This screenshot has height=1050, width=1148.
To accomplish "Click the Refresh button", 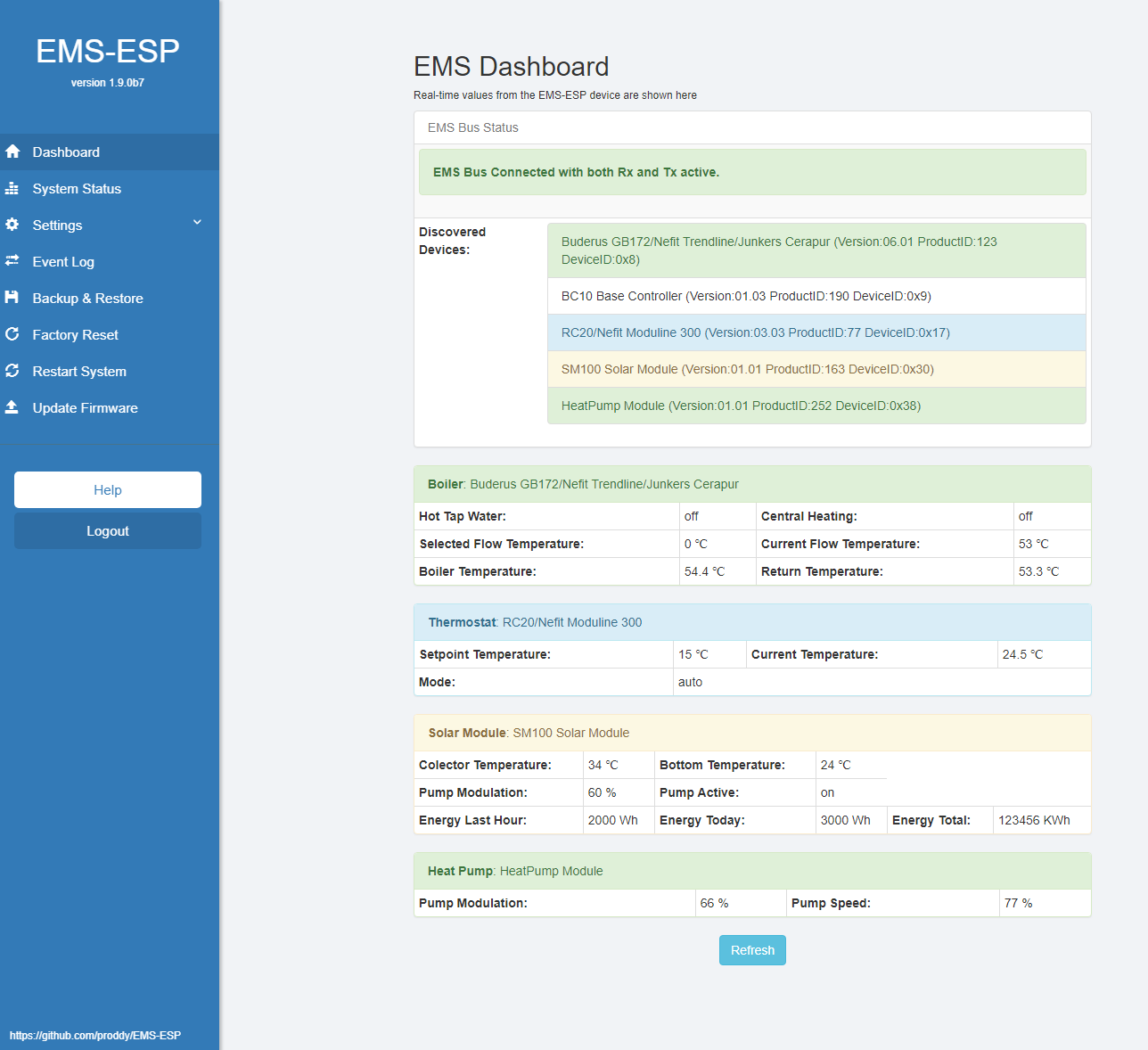I will [x=751, y=949].
